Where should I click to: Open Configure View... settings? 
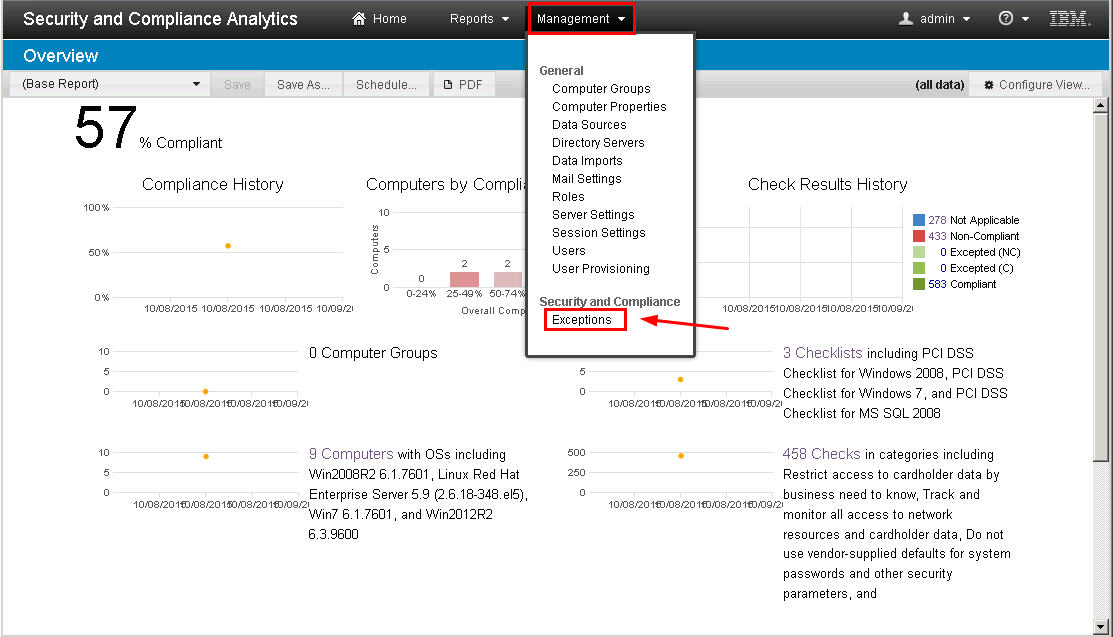tap(1037, 85)
